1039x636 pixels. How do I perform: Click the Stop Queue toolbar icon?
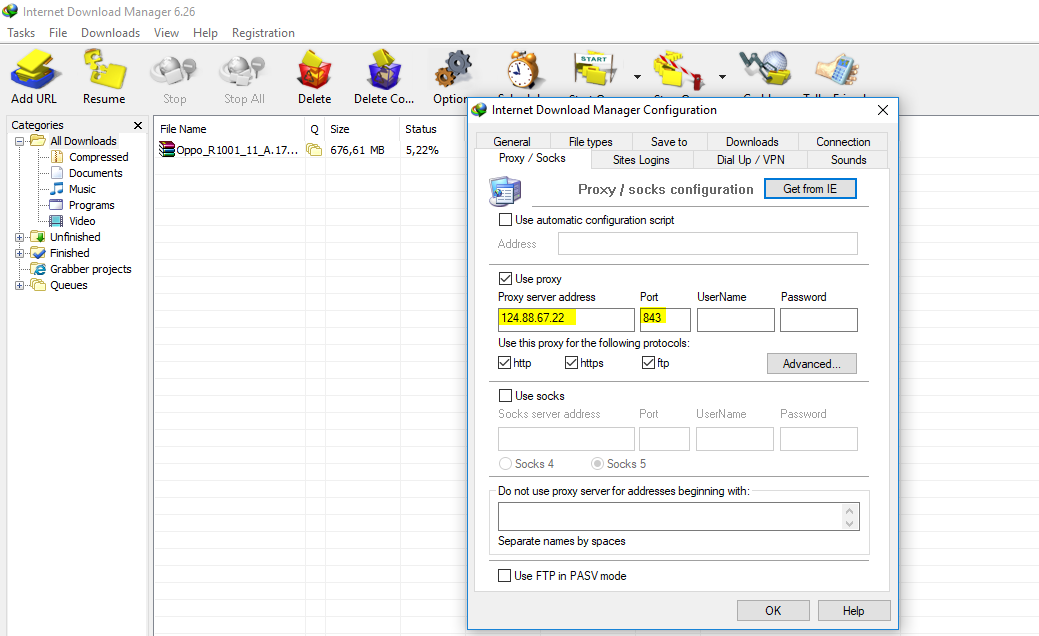(x=679, y=70)
